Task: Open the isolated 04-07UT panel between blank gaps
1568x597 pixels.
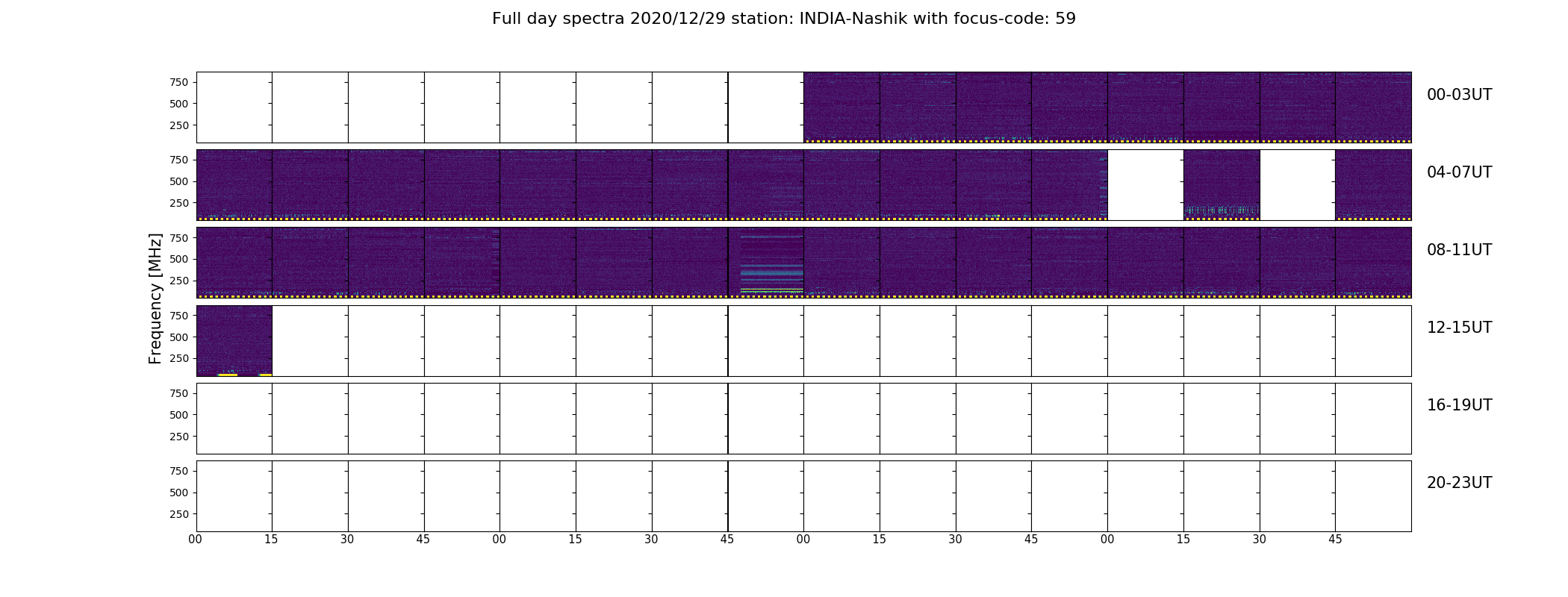Action: 1222,185
